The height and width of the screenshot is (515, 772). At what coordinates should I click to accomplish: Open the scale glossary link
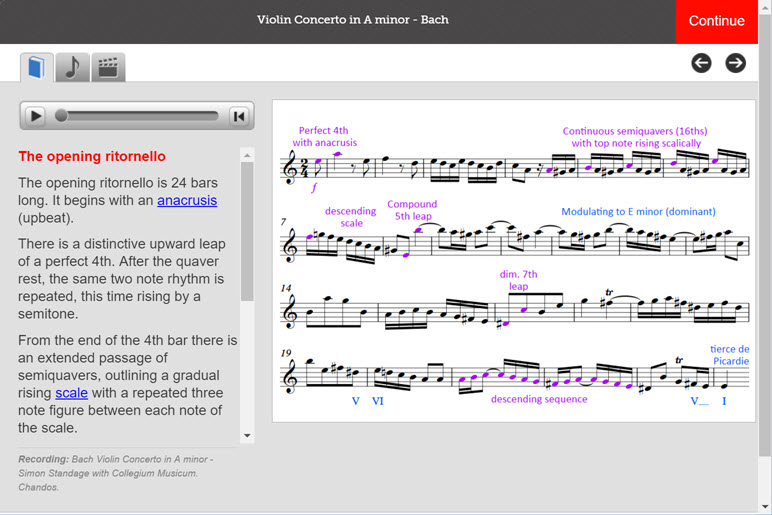click(71, 393)
